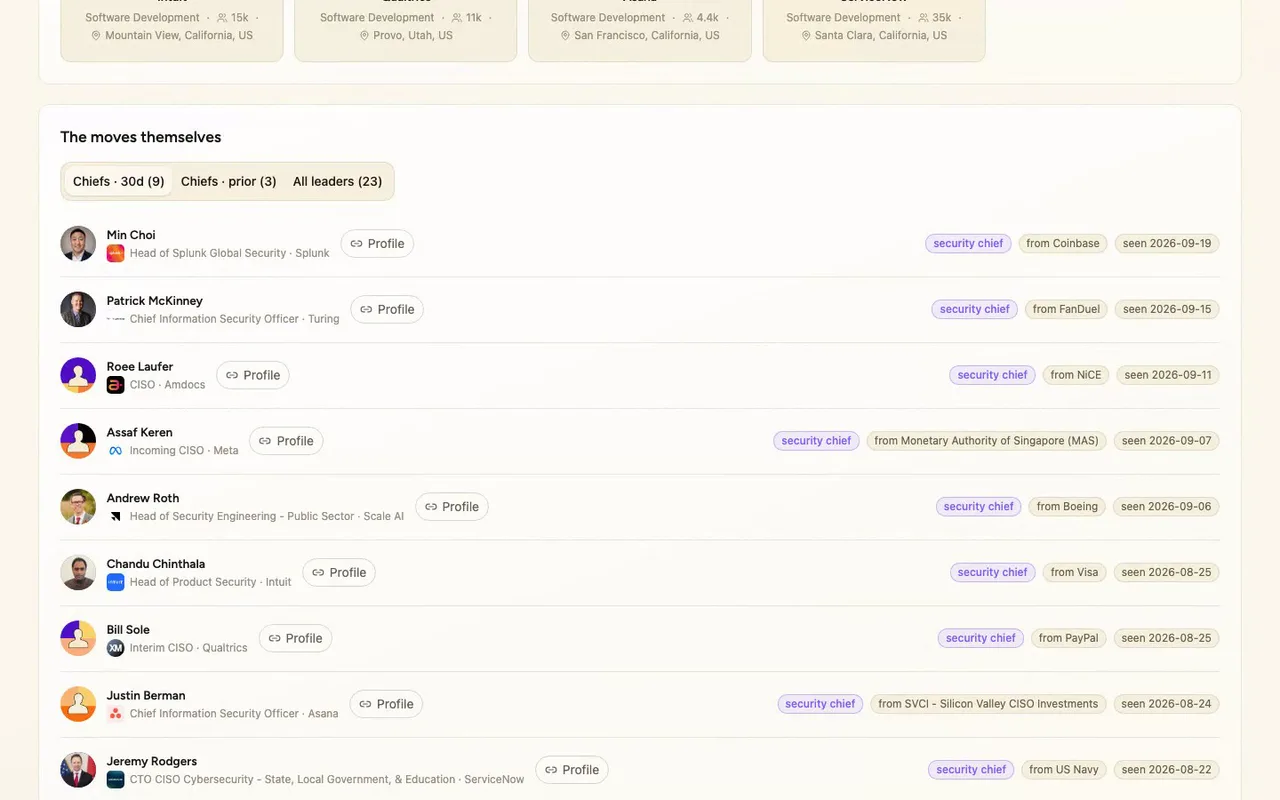This screenshot has width=1280, height=800.
Task: Click 'The moves themselves' heading
Action: 141,137
